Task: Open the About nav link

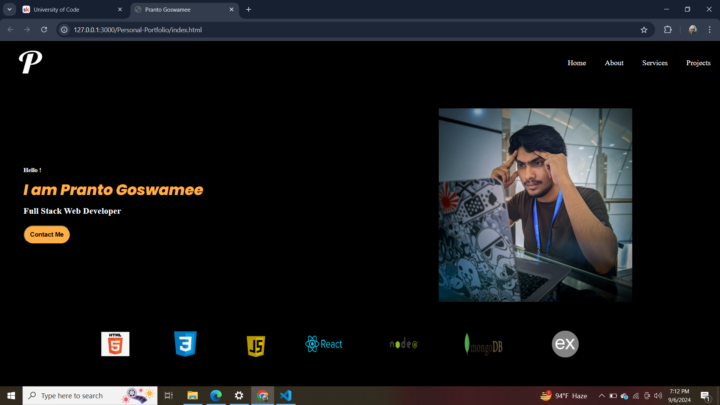Action: tap(614, 63)
